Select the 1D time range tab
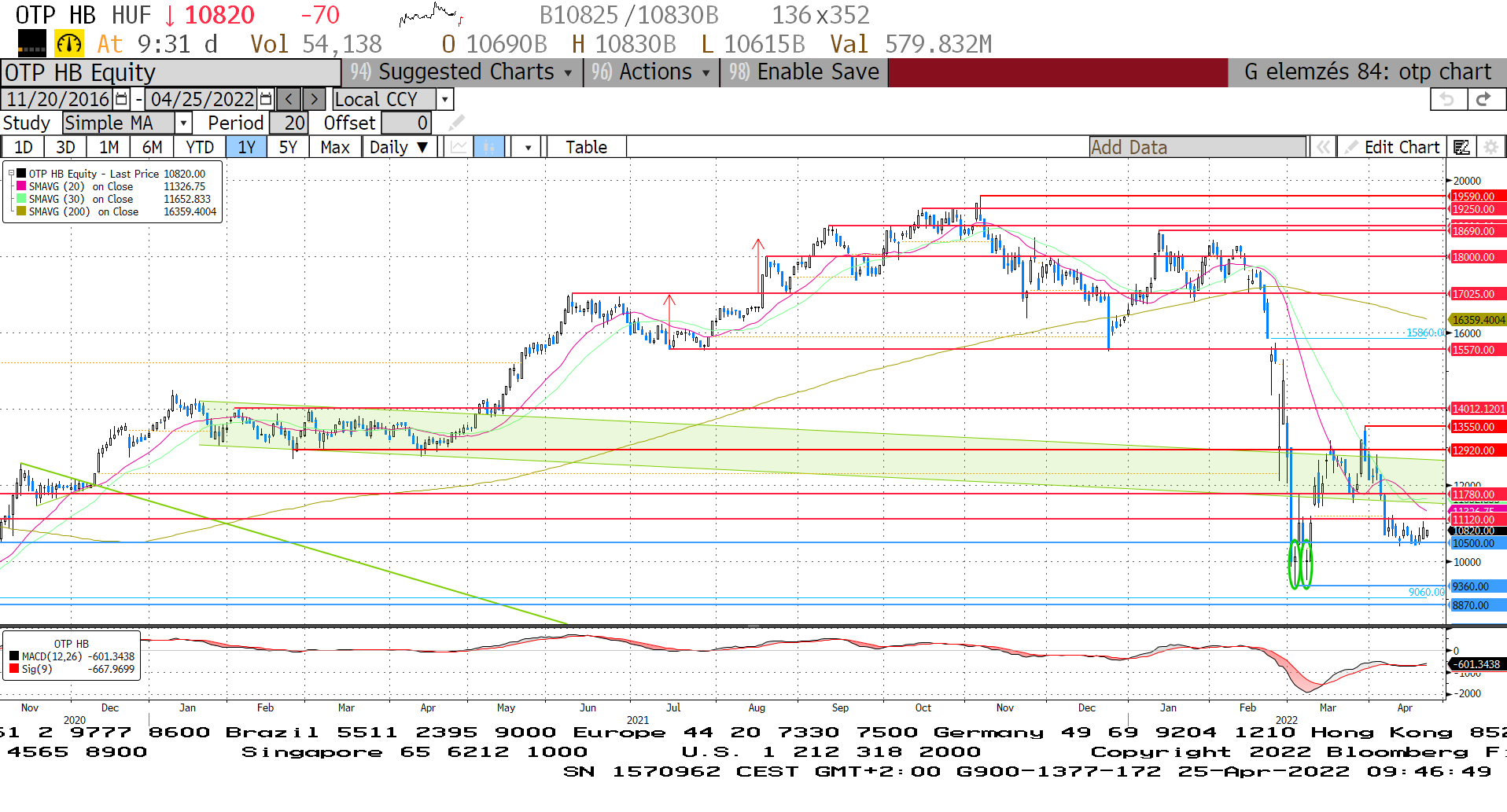 24,147
